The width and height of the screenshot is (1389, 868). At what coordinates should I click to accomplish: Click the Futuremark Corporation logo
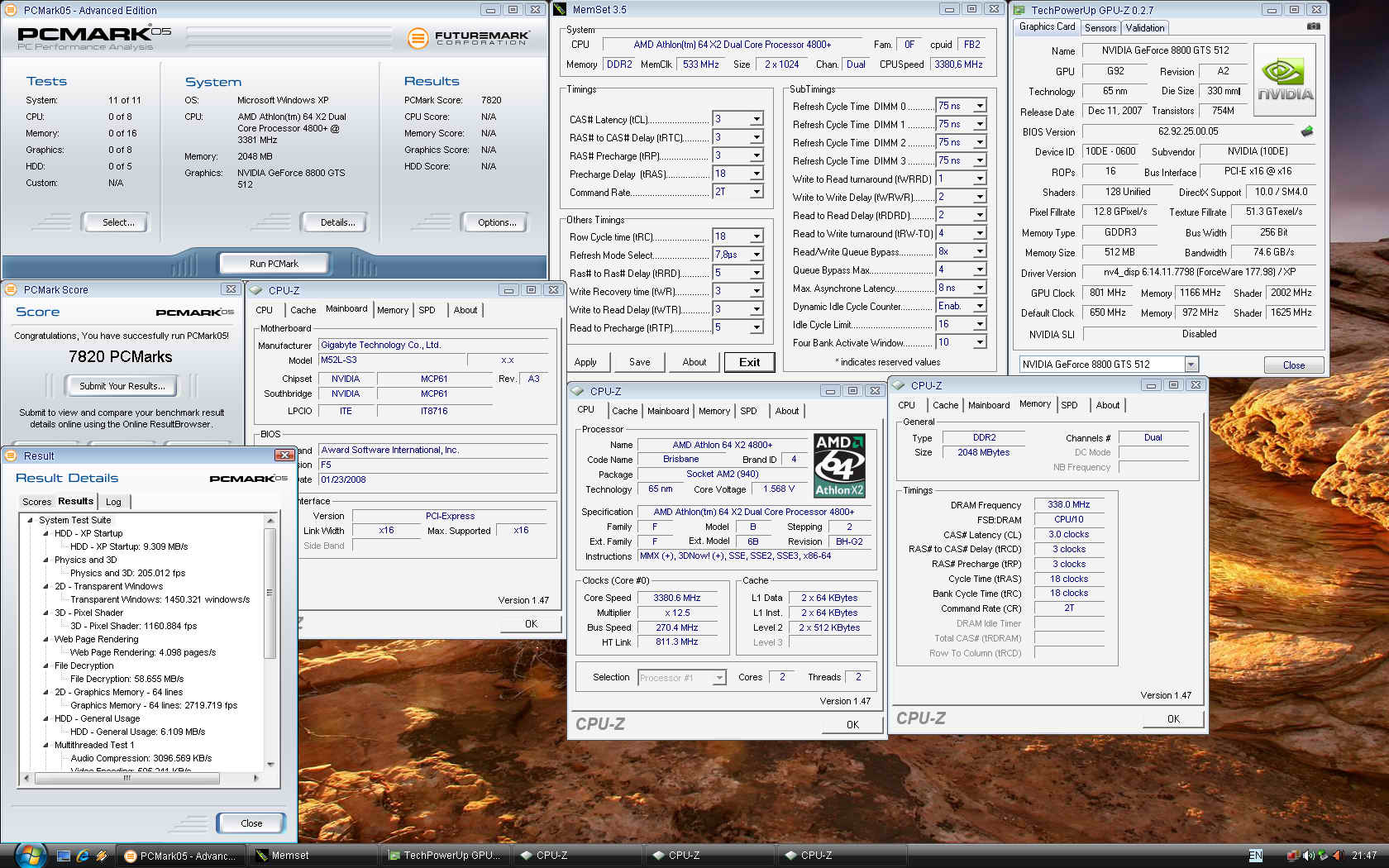click(468, 38)
